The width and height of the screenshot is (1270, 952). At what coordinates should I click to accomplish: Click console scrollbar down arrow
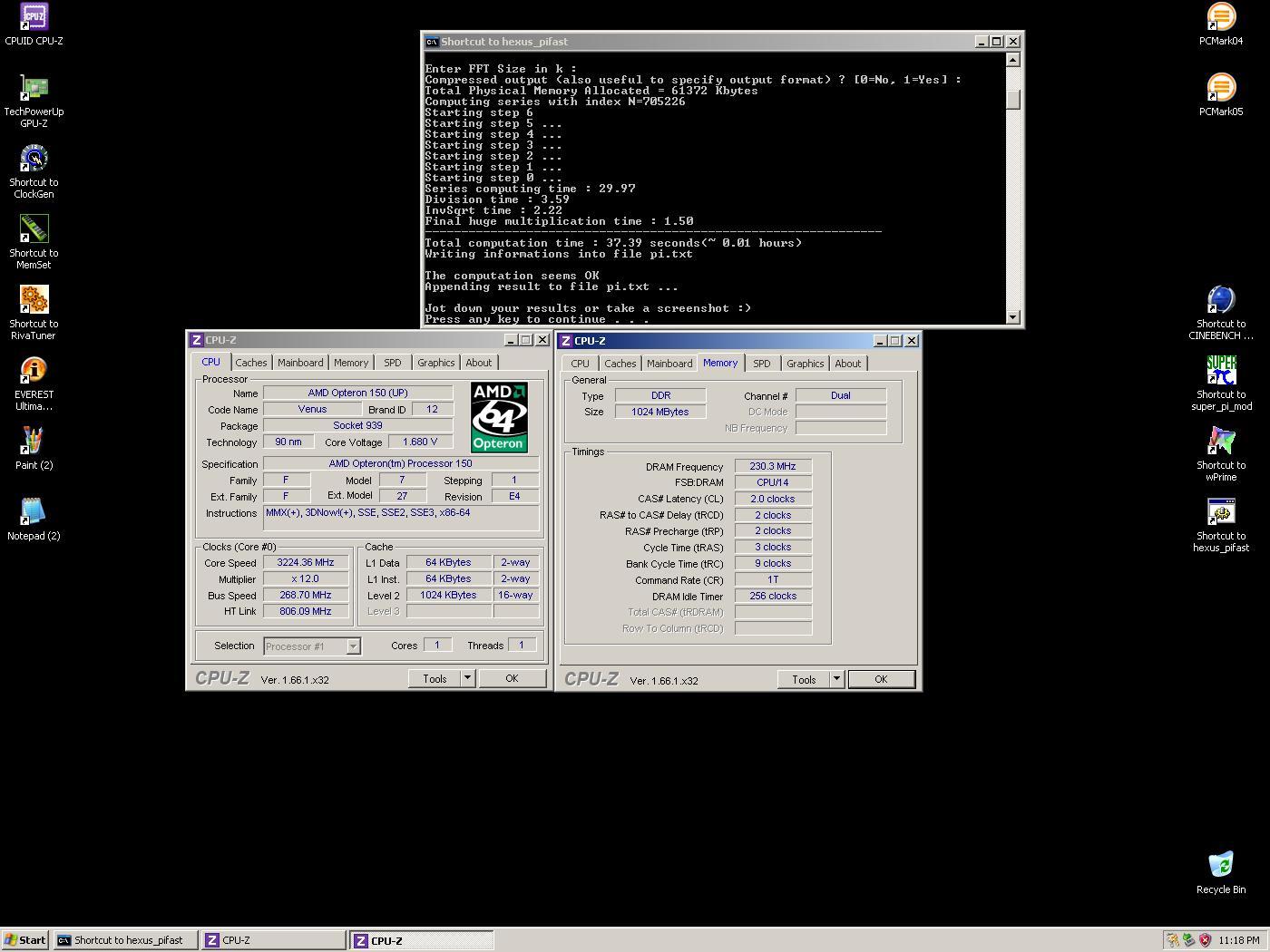coord(1013,317)
